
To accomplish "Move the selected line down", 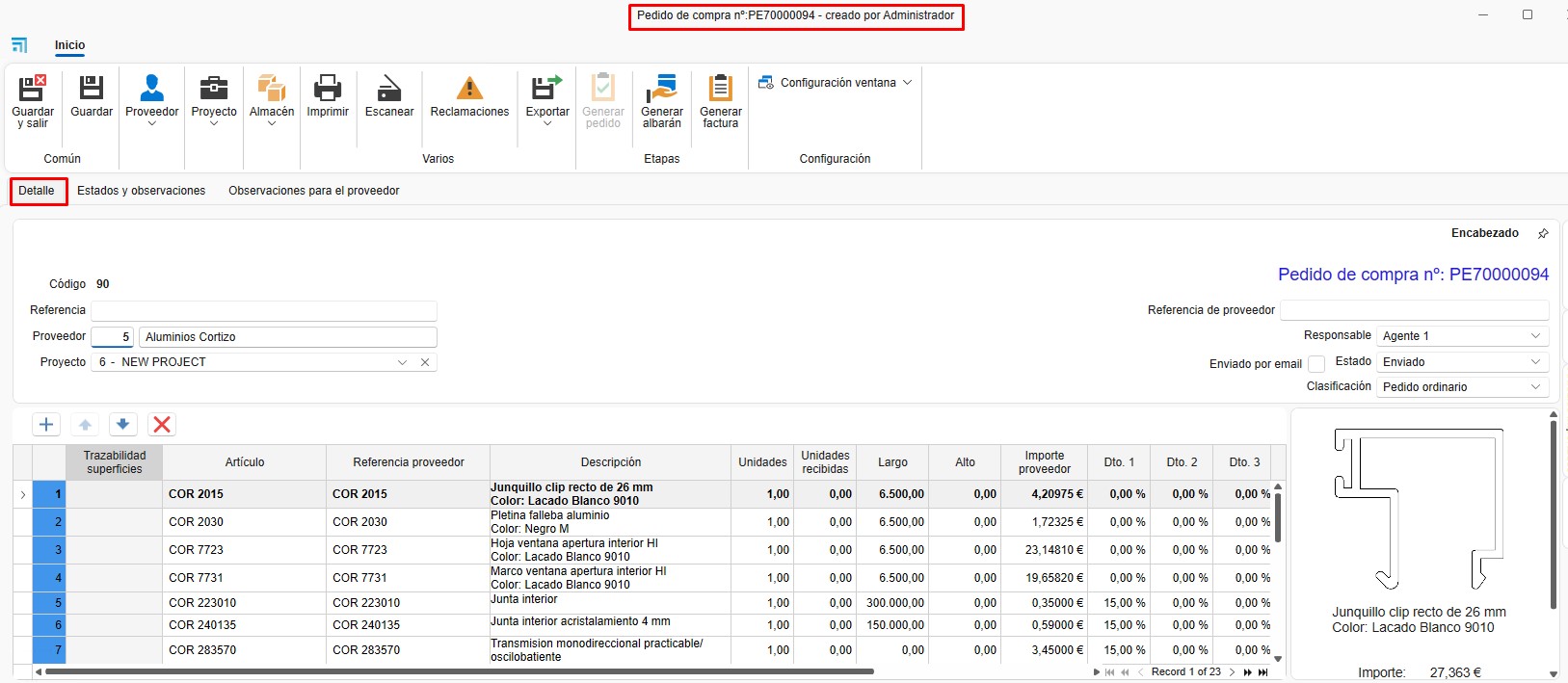I will pyautogui.click(x=122, y=425).
